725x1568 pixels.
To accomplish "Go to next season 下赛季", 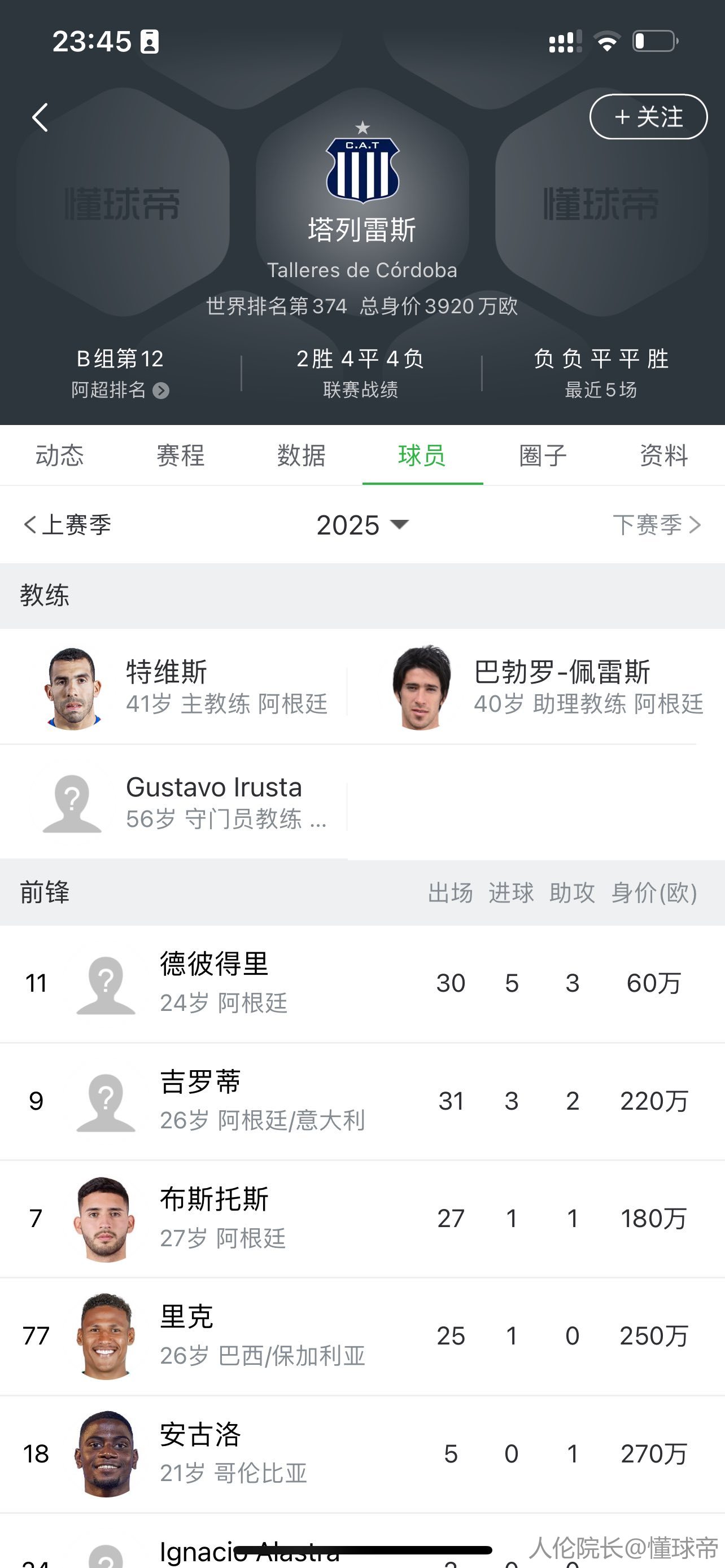I will [x=656, y=525].
